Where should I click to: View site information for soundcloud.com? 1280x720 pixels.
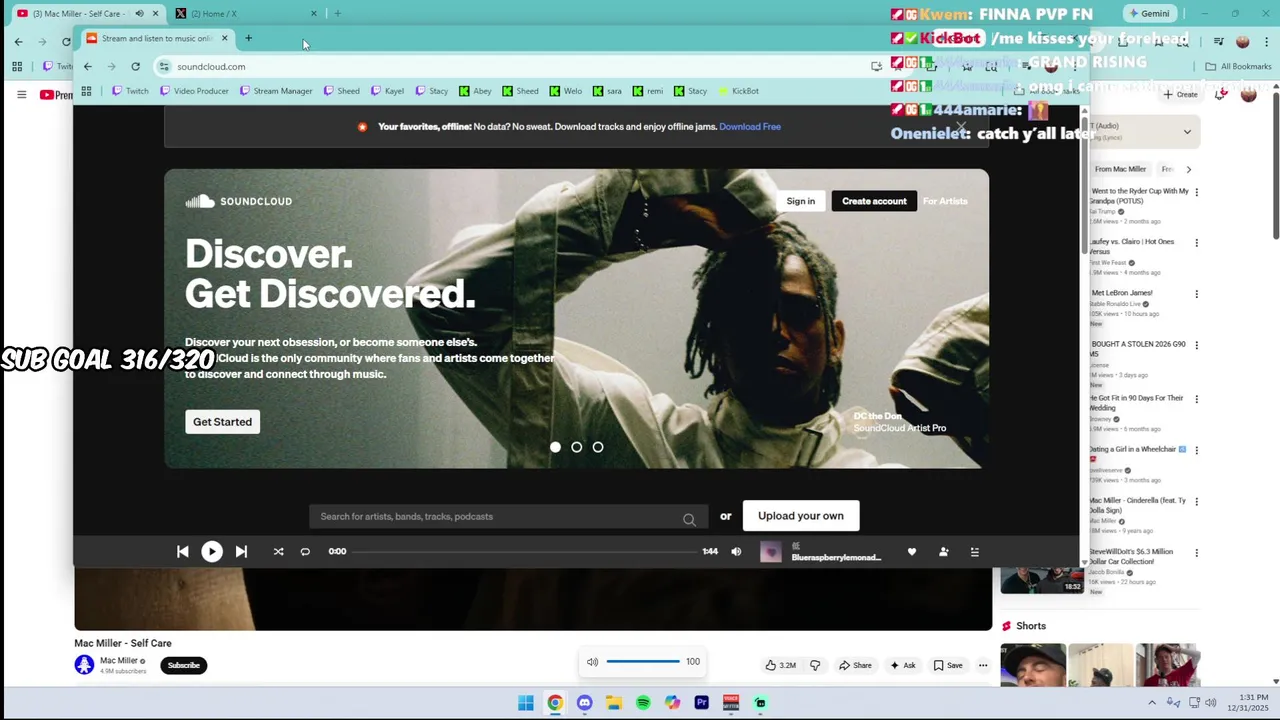coord(164,66)
